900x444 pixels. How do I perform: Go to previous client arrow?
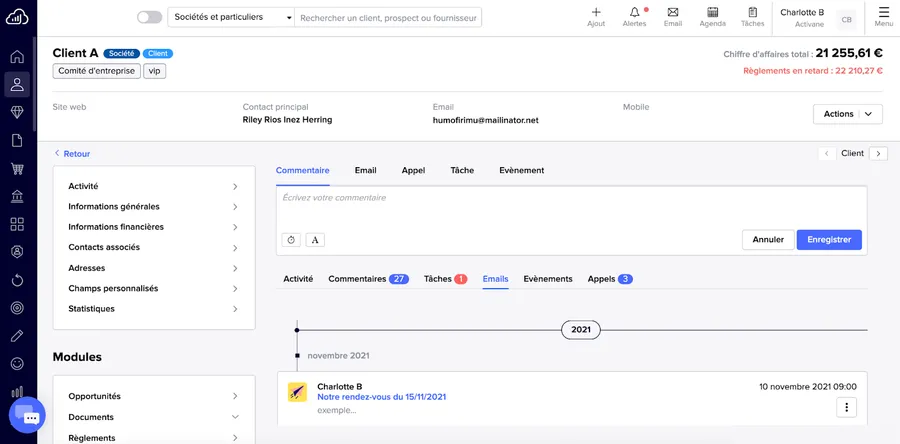coord(827,153)
